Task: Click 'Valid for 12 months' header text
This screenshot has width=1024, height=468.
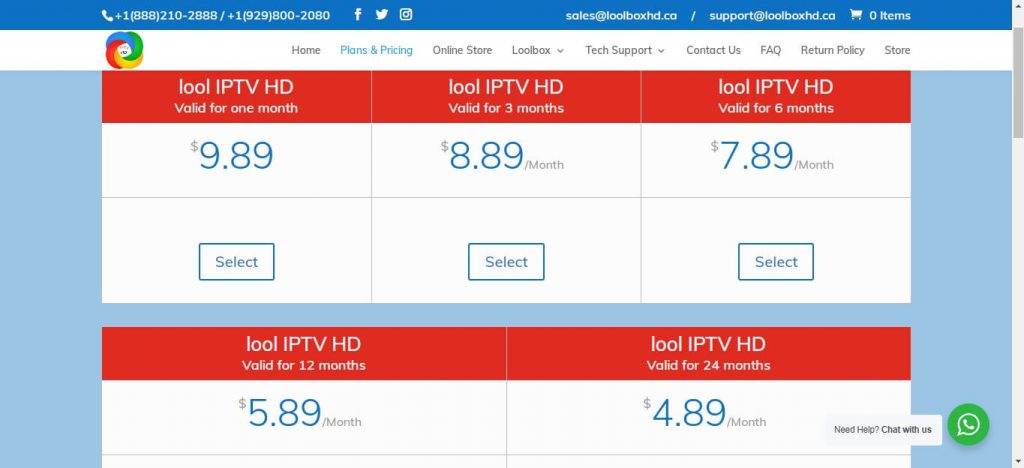Action: 304,365
